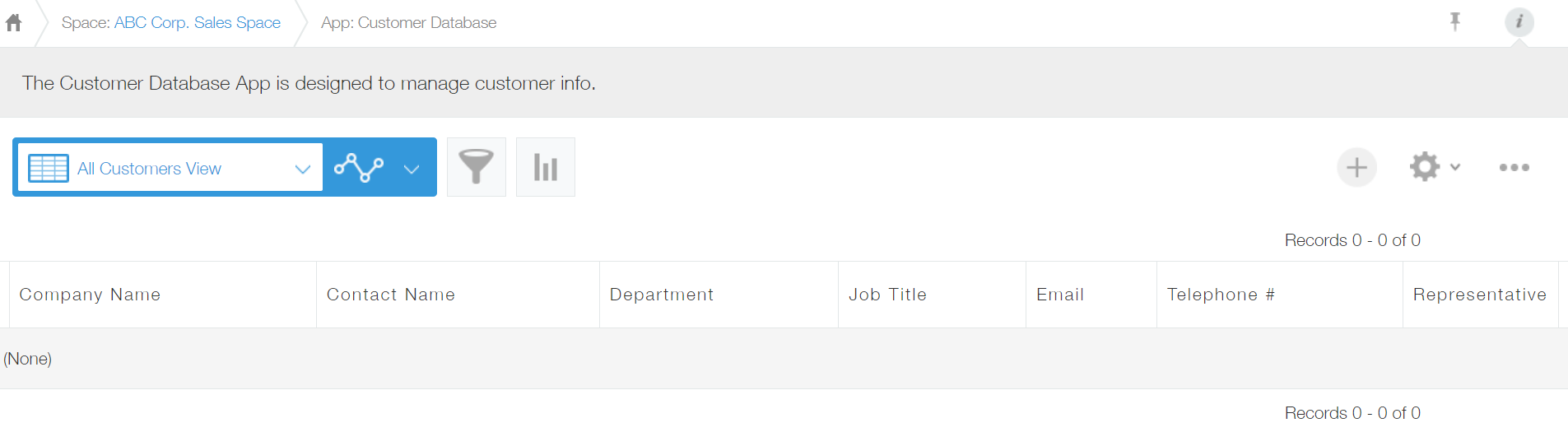The width and height of the screenshot is (1568, 432).
Task: Toggle the app info icon
Action: pos(1519,21)
